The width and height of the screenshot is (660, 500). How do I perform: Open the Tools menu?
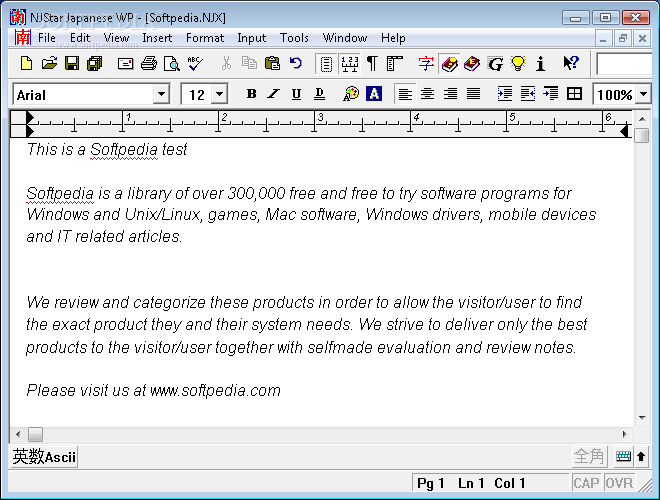point(294,38)
